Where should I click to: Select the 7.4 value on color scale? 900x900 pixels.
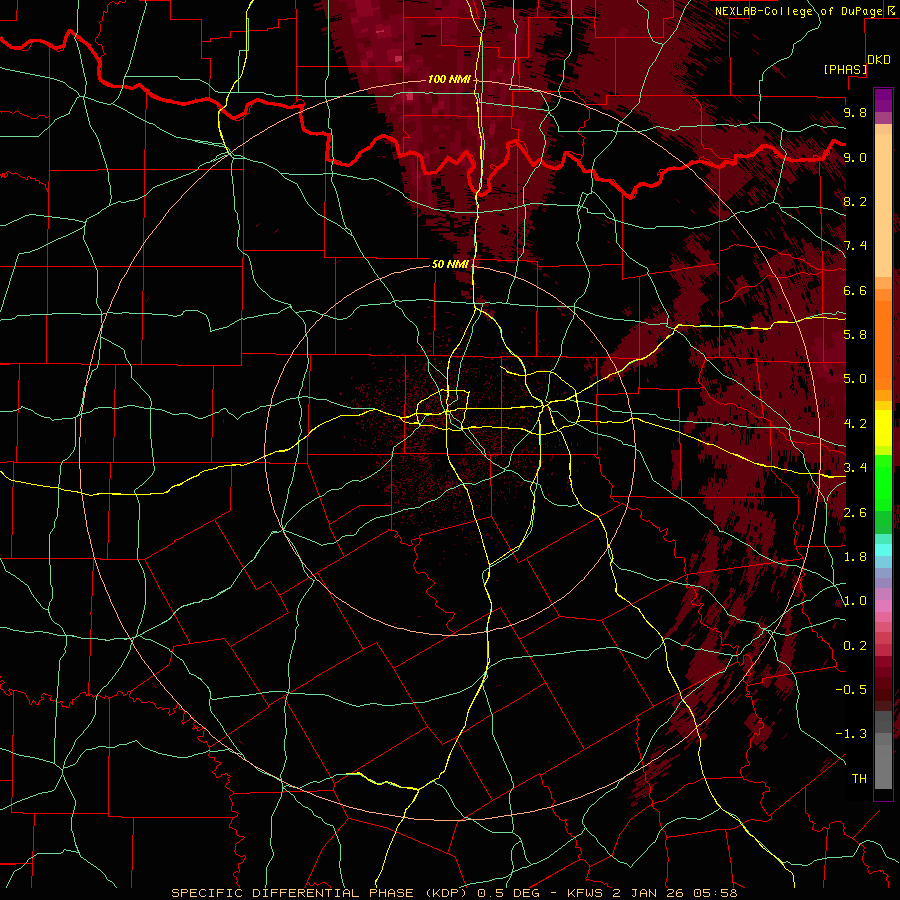click(855, 246)
